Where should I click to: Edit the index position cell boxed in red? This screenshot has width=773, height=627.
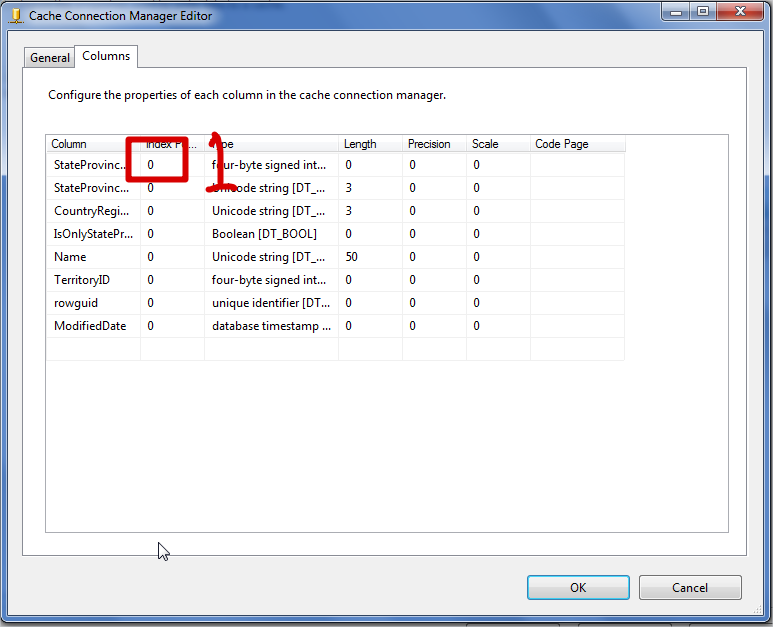(156, 164)
